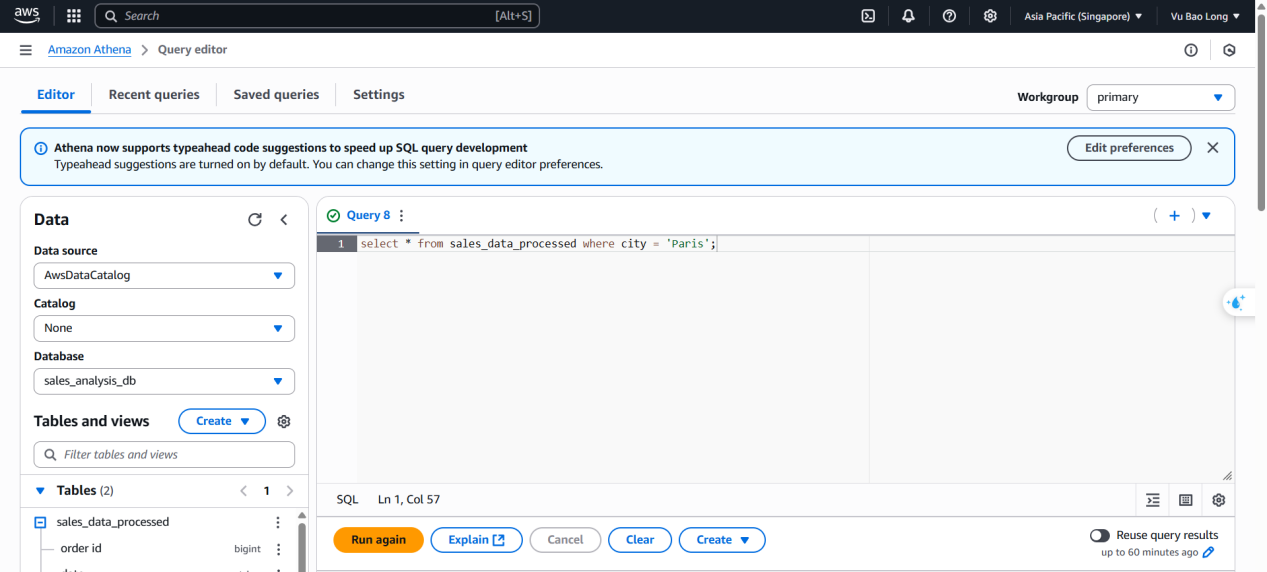Viewport: 1267px width, 572px height.
Task: Open the keyboard shortcuts icon in the status bar
Action: [x=1186, y=500]
